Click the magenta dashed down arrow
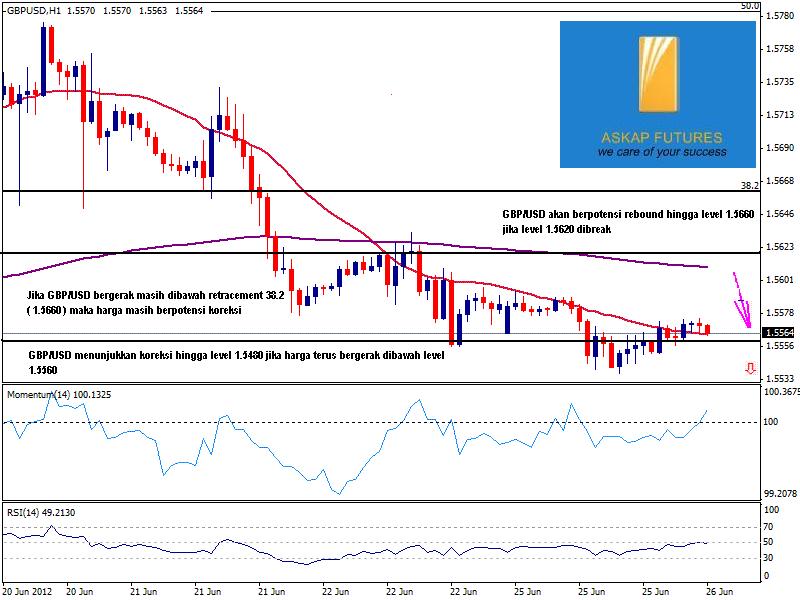800x600 pixels. [741, 300]
